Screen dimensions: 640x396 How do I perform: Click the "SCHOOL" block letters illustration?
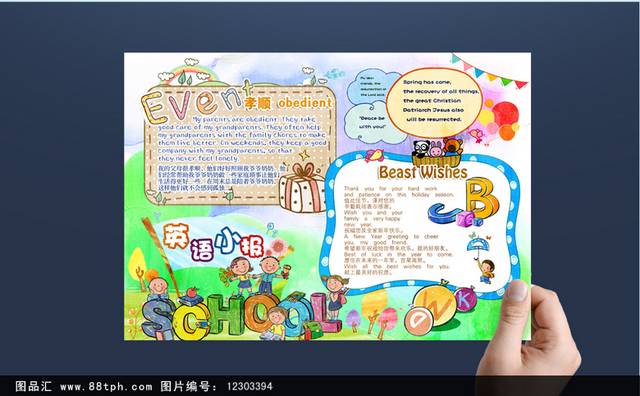pyautogui.click(x=241, y=318)
